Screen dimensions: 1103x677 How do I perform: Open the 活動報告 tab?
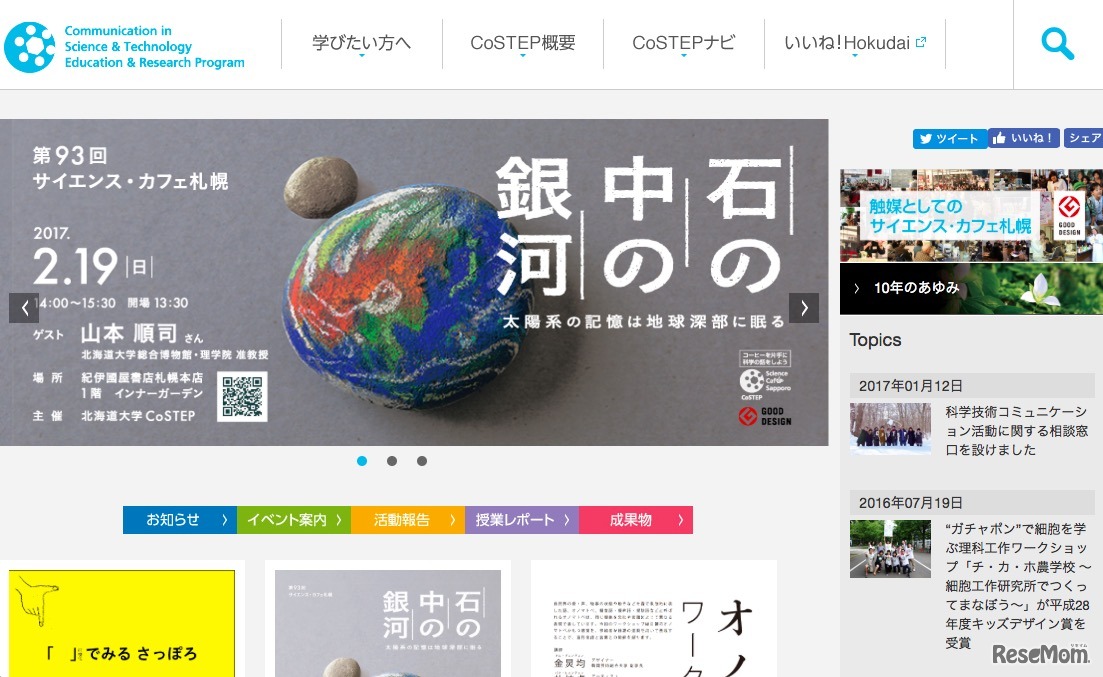[x=408, y=520]
